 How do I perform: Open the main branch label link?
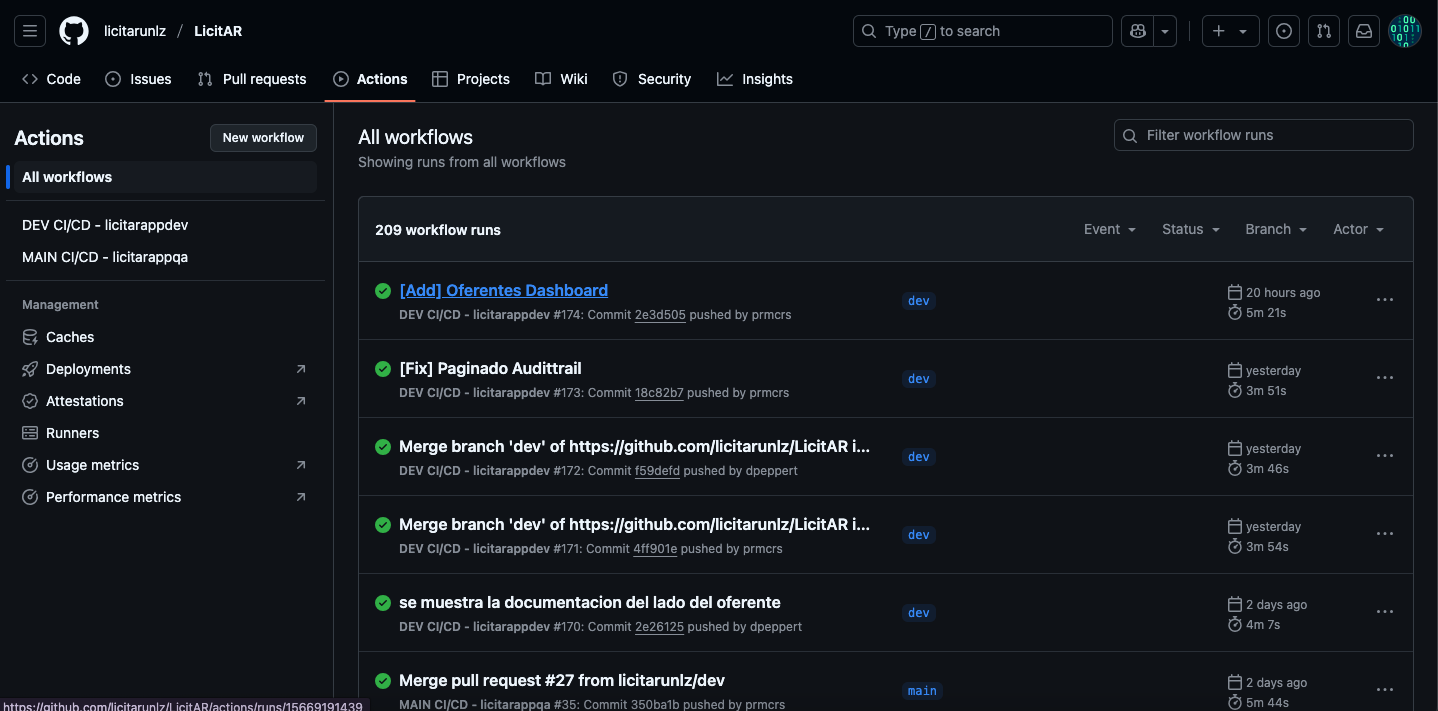click(x=922, y=691)
